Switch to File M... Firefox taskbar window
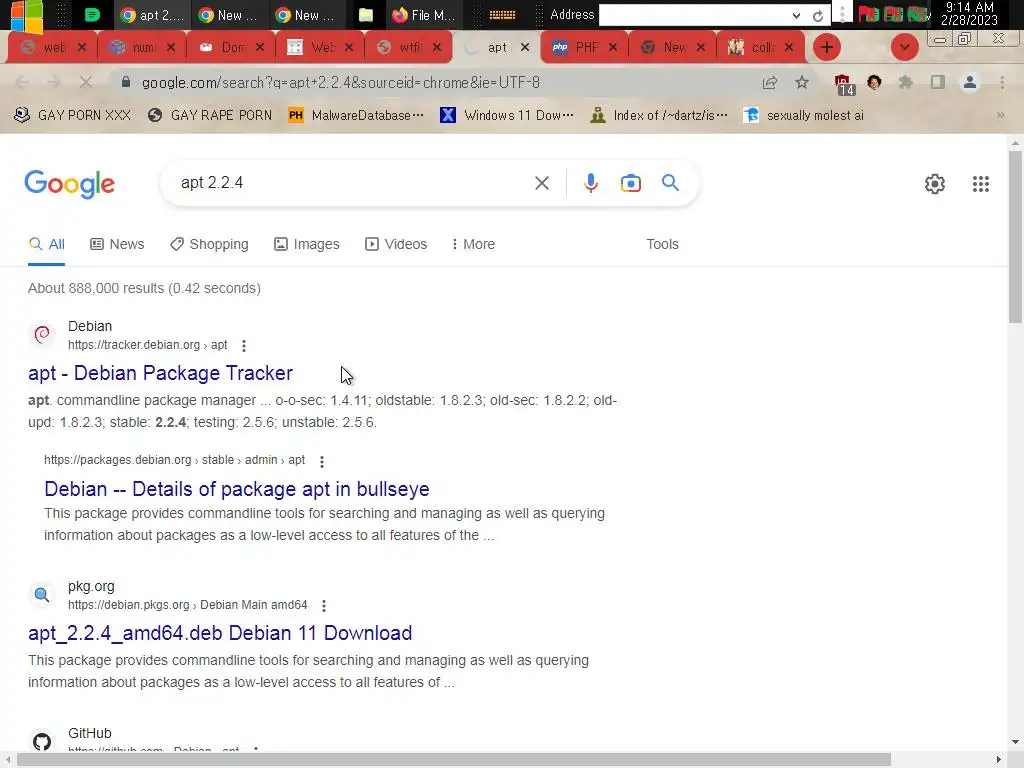Viewport: 1024px width, 768px height. (x=423, y=15)
